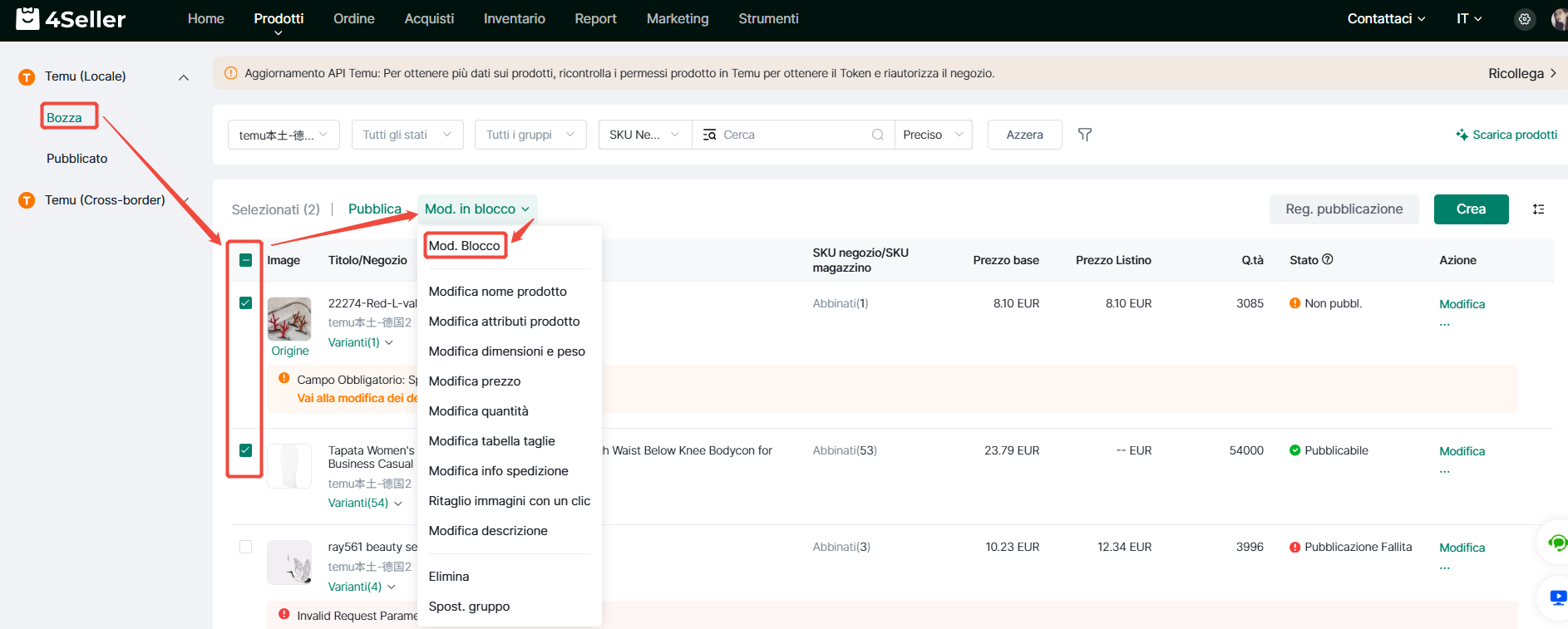
Task: Open the Prodotti top menu
Action: (279, 19)
